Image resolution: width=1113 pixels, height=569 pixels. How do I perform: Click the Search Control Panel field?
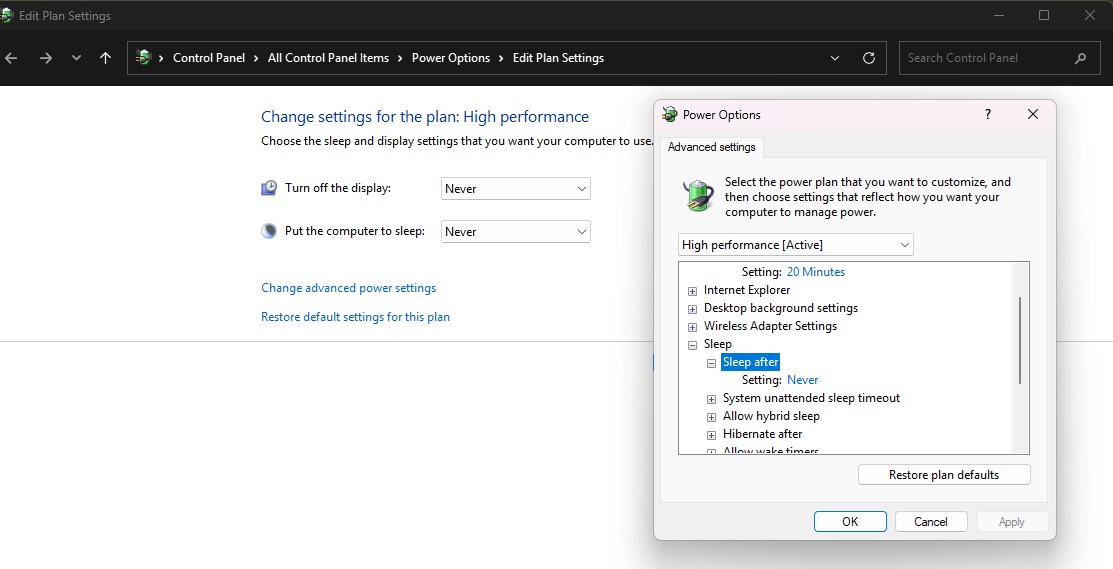(985, 58)
